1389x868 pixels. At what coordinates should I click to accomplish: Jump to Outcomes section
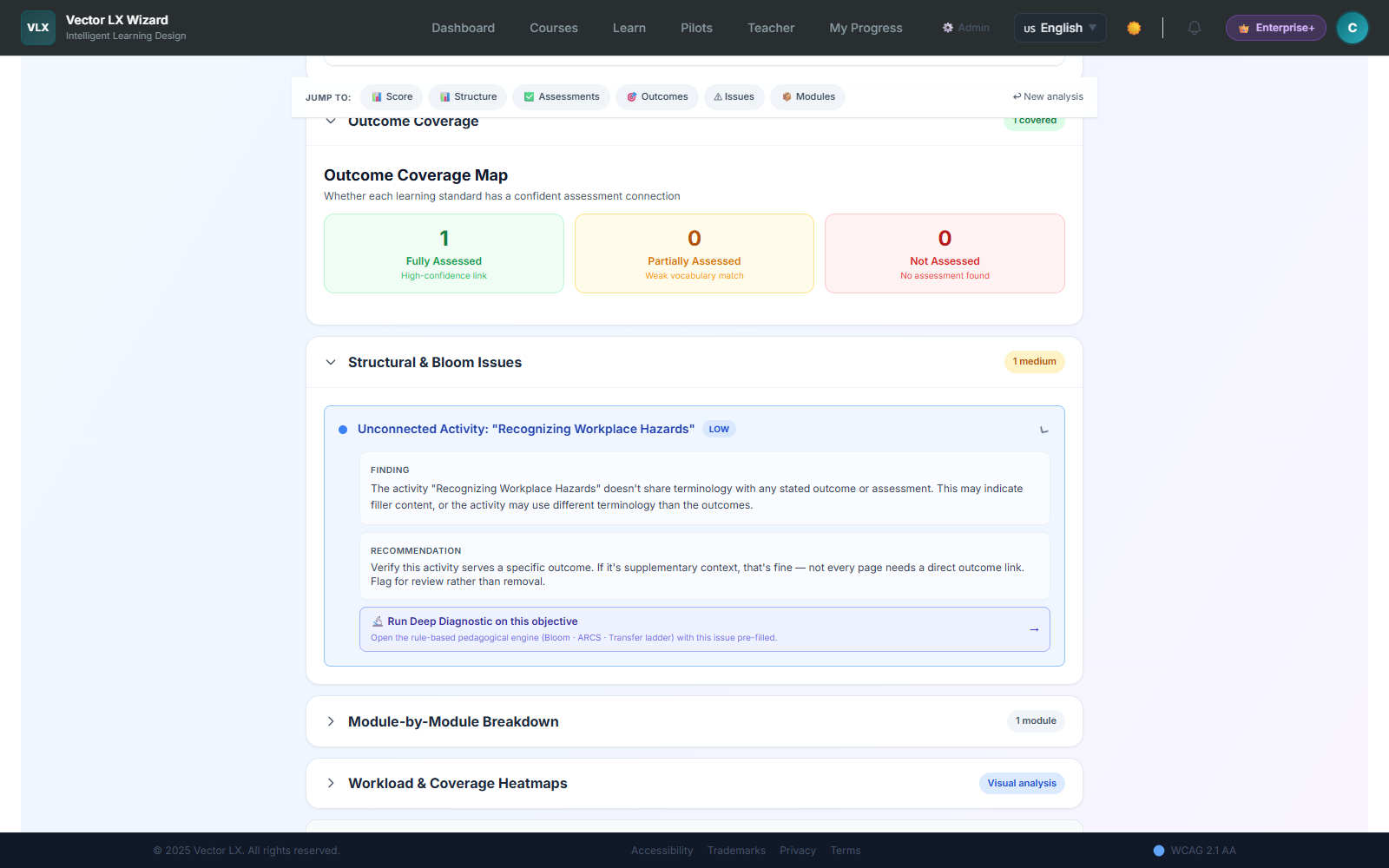coord(657,97)
